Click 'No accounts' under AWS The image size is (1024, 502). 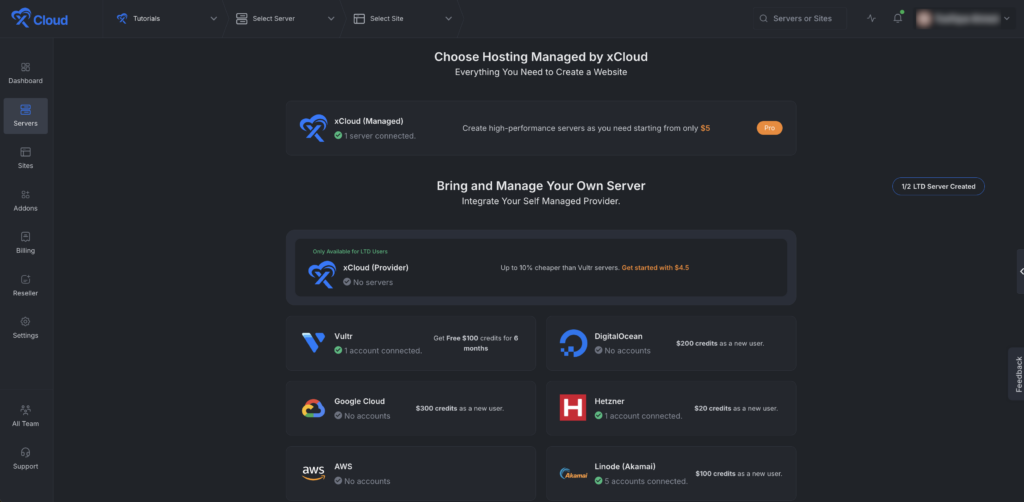[x=367, y=481]
